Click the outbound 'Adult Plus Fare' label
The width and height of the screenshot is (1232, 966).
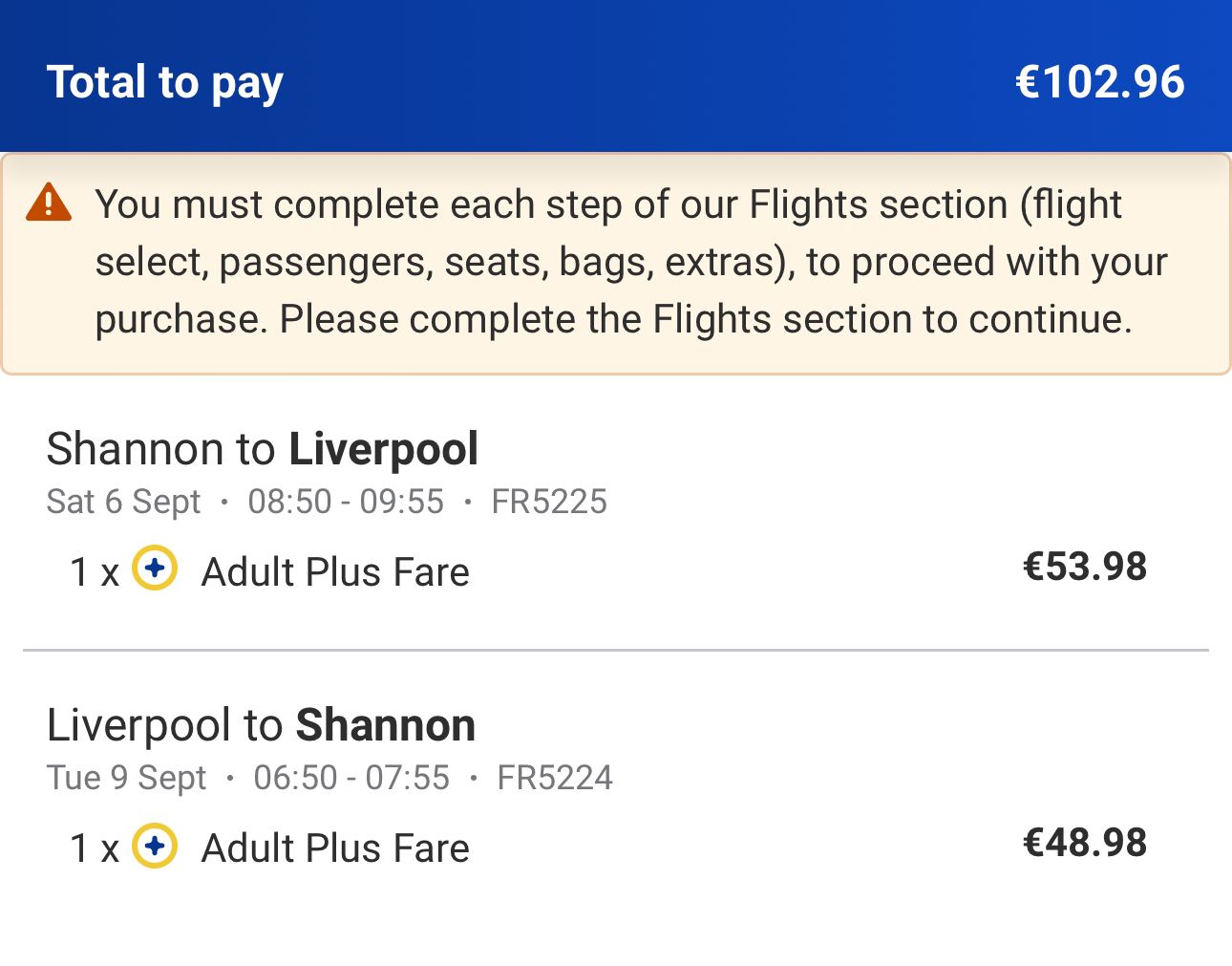[335, 572]
